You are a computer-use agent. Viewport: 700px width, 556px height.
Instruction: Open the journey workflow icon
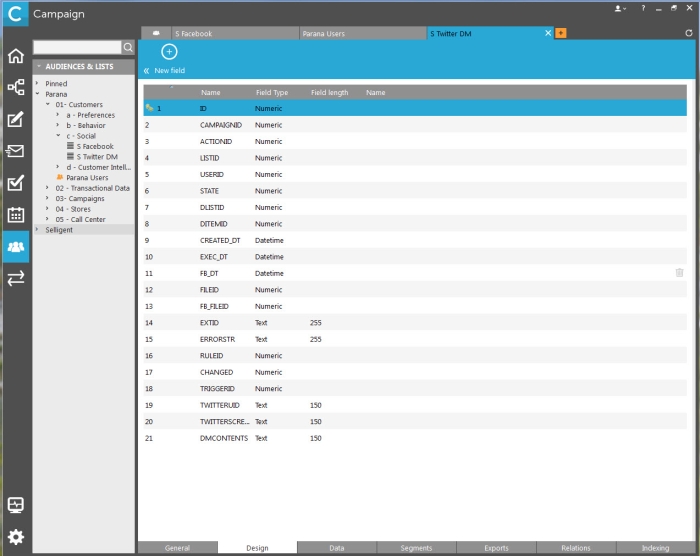[16, 87]
